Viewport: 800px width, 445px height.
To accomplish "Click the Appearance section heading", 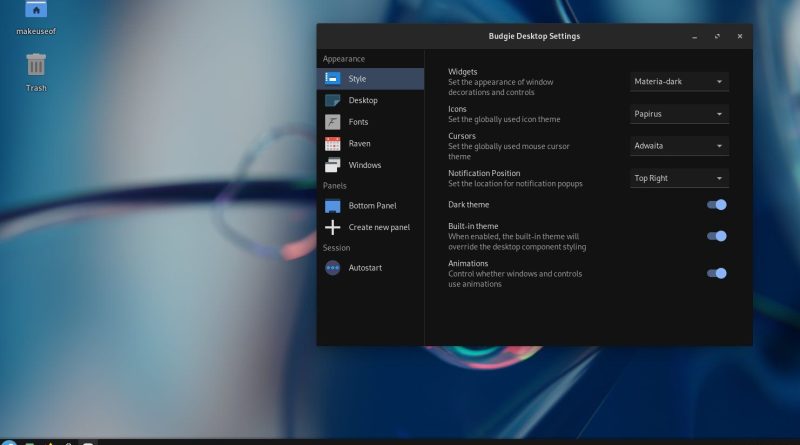I will [x=344, y=59].
